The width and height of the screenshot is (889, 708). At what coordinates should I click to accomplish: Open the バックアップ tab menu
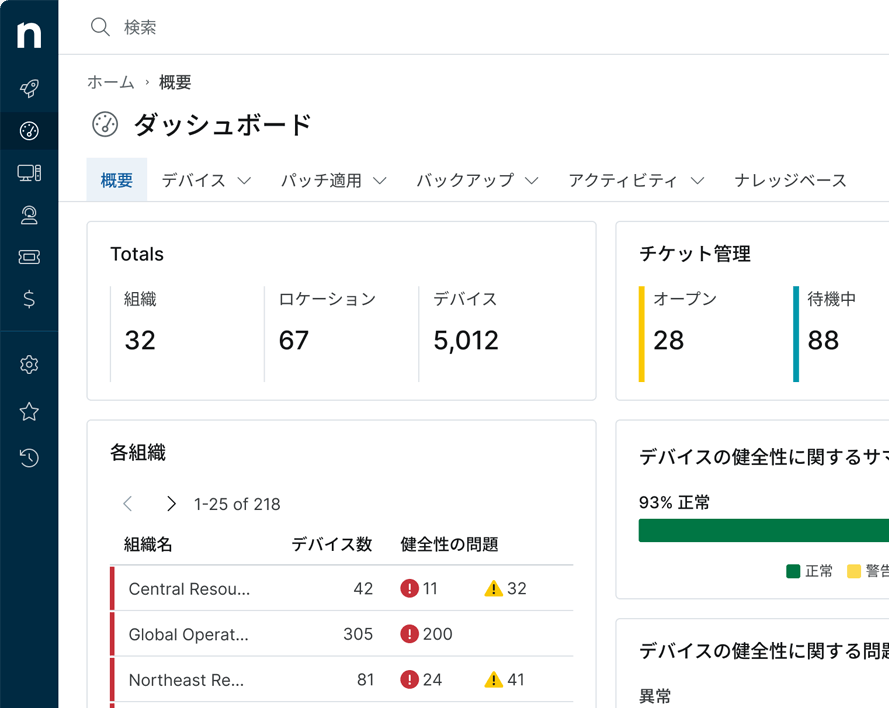(477, 180)
